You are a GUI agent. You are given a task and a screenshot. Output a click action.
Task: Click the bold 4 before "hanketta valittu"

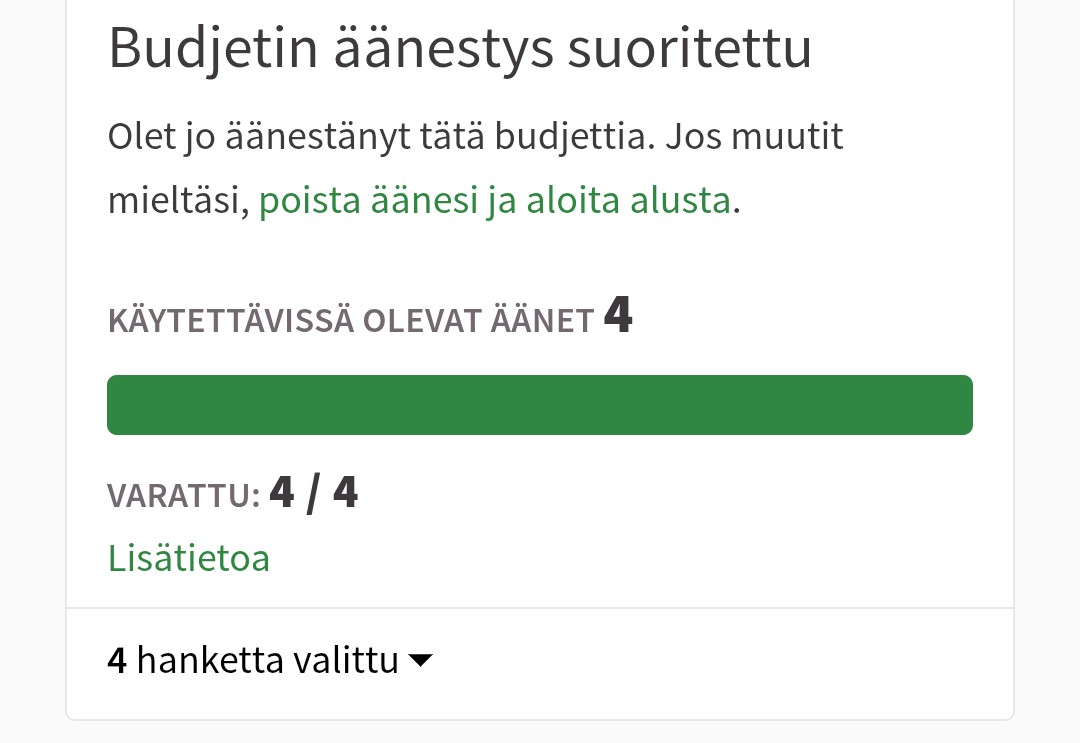[117, 661]
